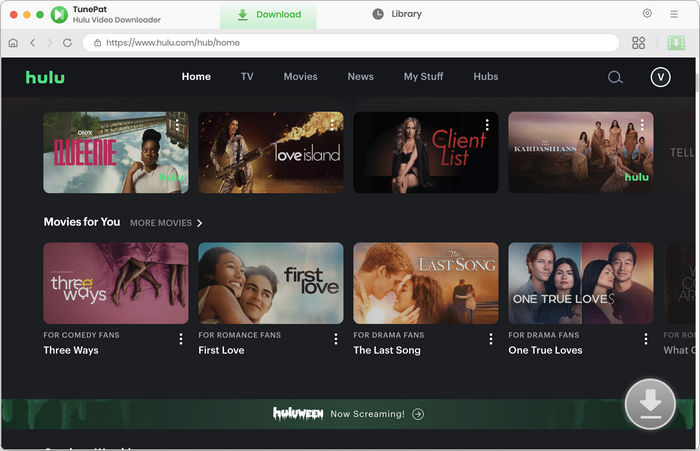The image size is (700, 451).
Task: Open The Last Song movie poster
Action: [426, 283]
